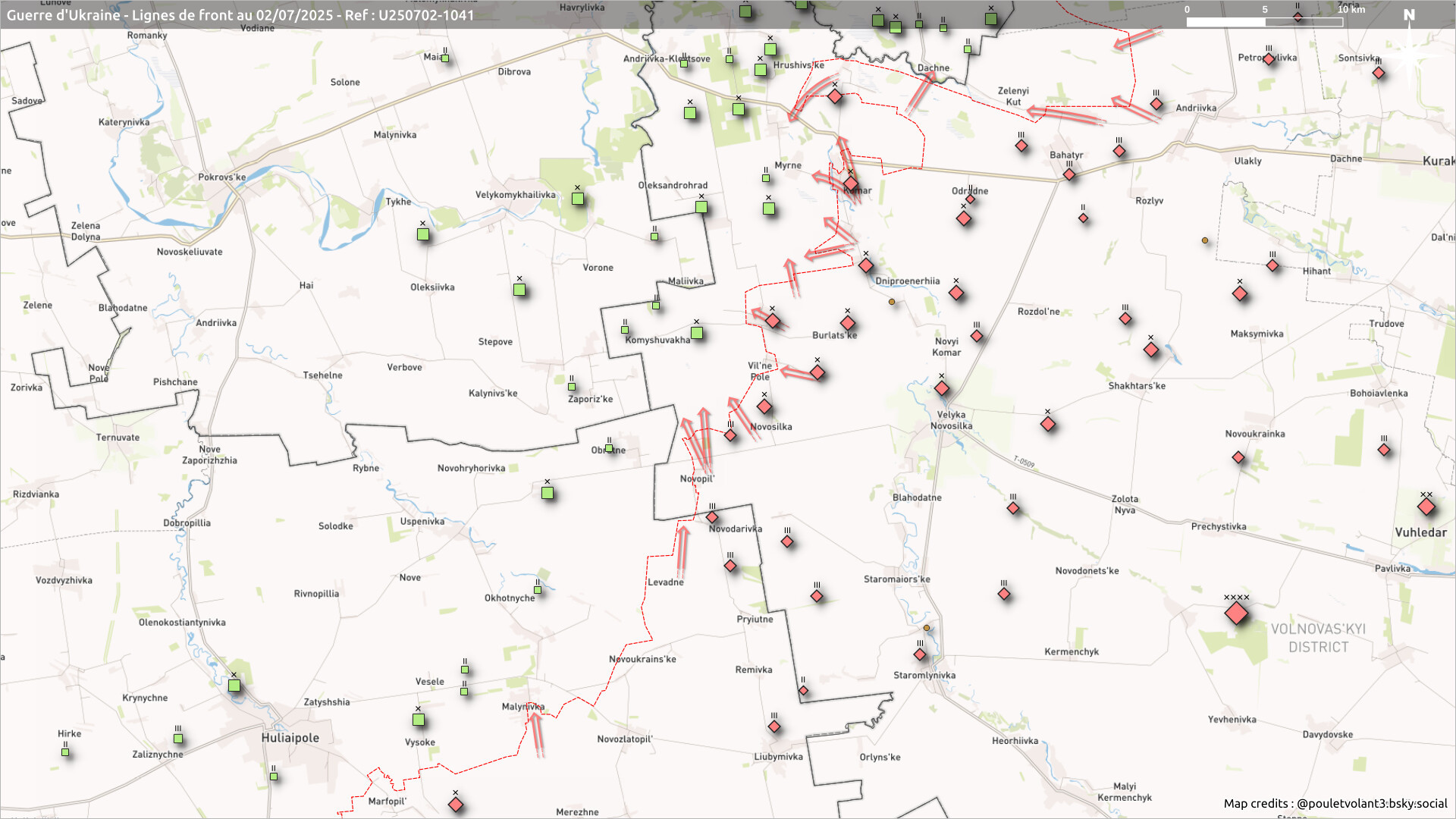This screenshot has height=819, width=1456.
Task: Click the Staromaiors'ke village label
Action: click(897, 579)
